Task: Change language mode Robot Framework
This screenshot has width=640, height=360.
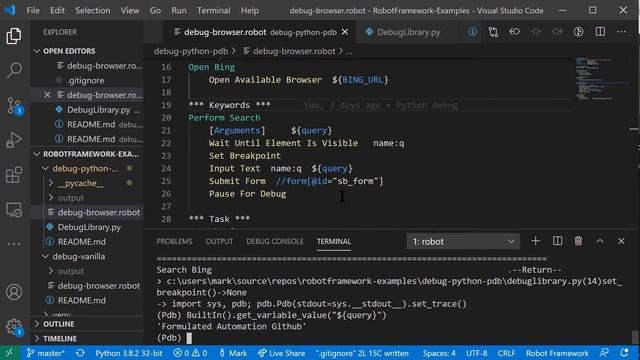Action: (557, 353)
